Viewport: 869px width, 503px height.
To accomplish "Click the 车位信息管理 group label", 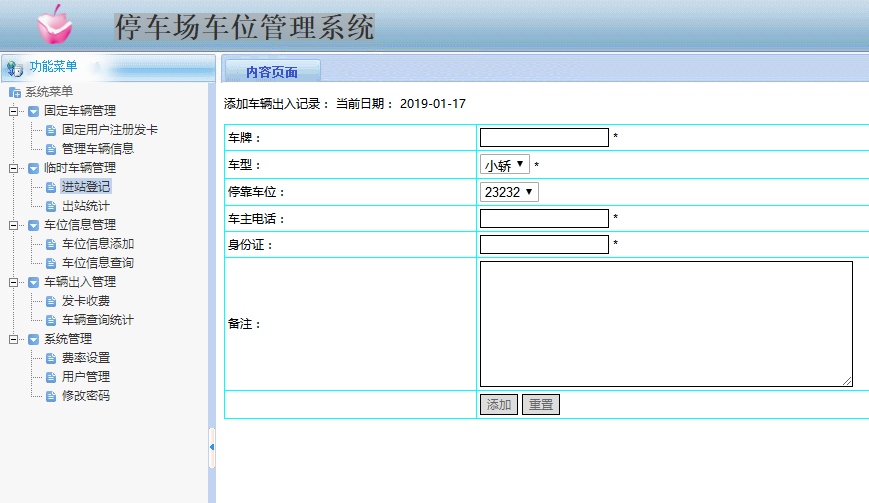I will pos(80,225).
